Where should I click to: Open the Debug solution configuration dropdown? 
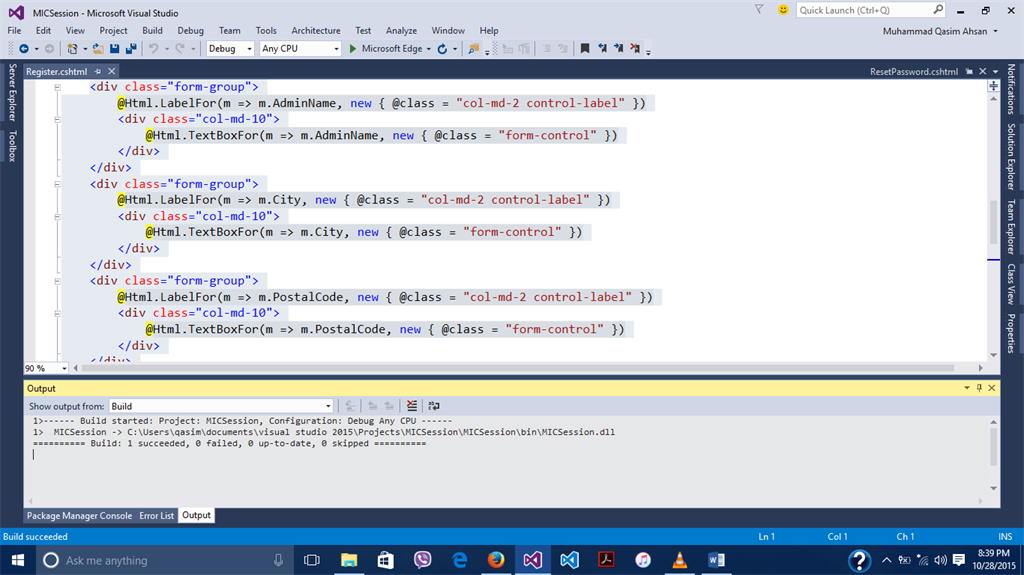tap(228, 48)
